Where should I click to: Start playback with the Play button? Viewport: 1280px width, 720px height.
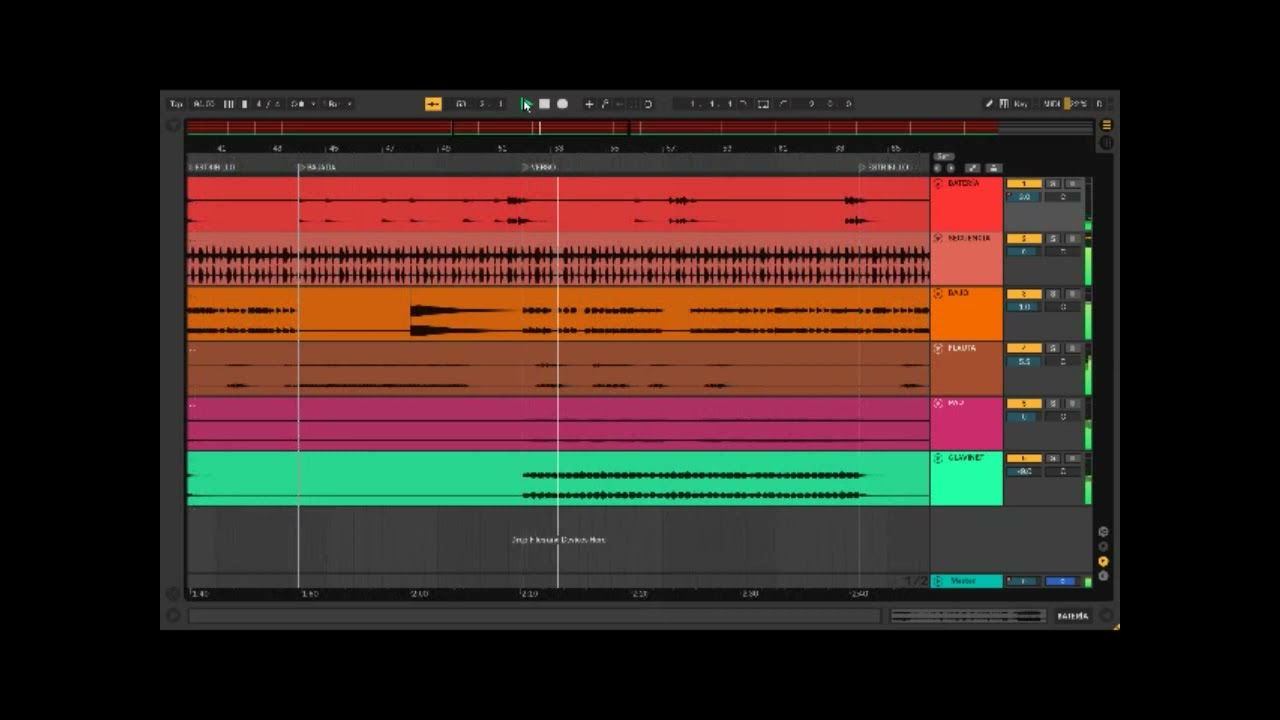click(x=525, y=104)
